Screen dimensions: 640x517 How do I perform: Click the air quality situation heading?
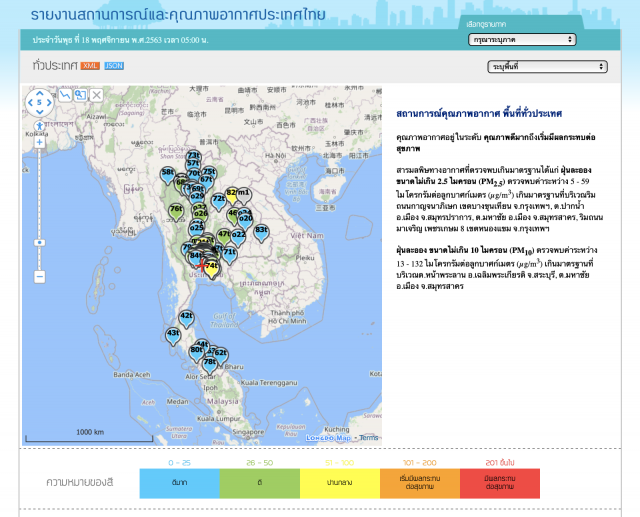(479, 113)
